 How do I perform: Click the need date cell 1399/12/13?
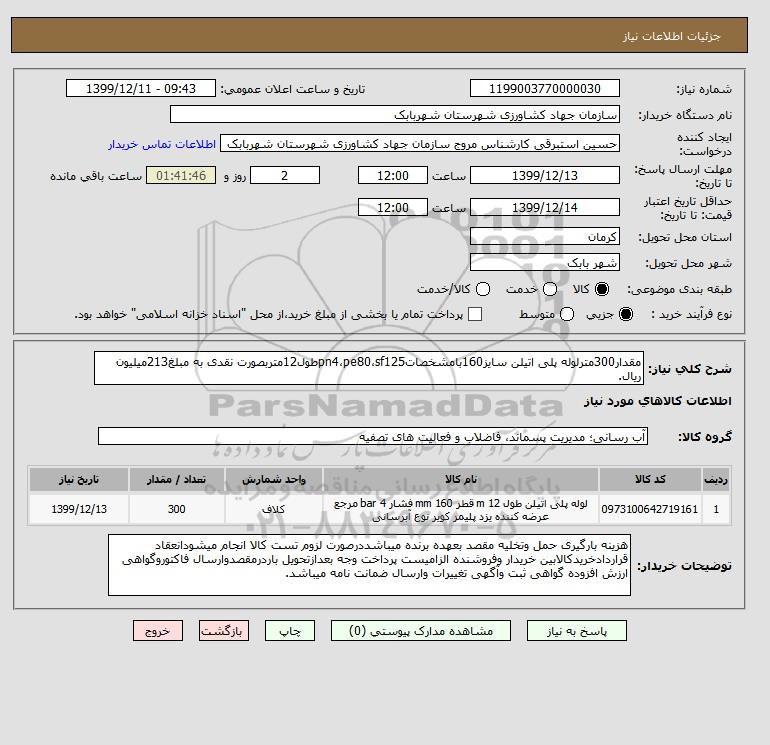click(79, 509)
